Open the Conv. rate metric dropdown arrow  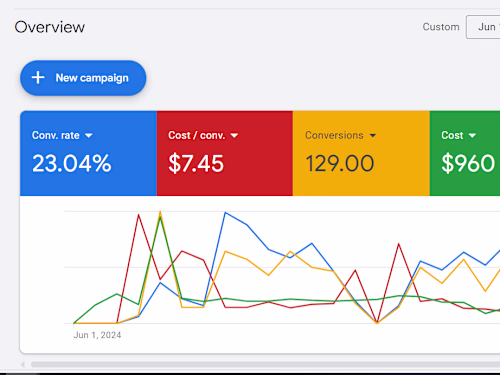pos(88,136)
